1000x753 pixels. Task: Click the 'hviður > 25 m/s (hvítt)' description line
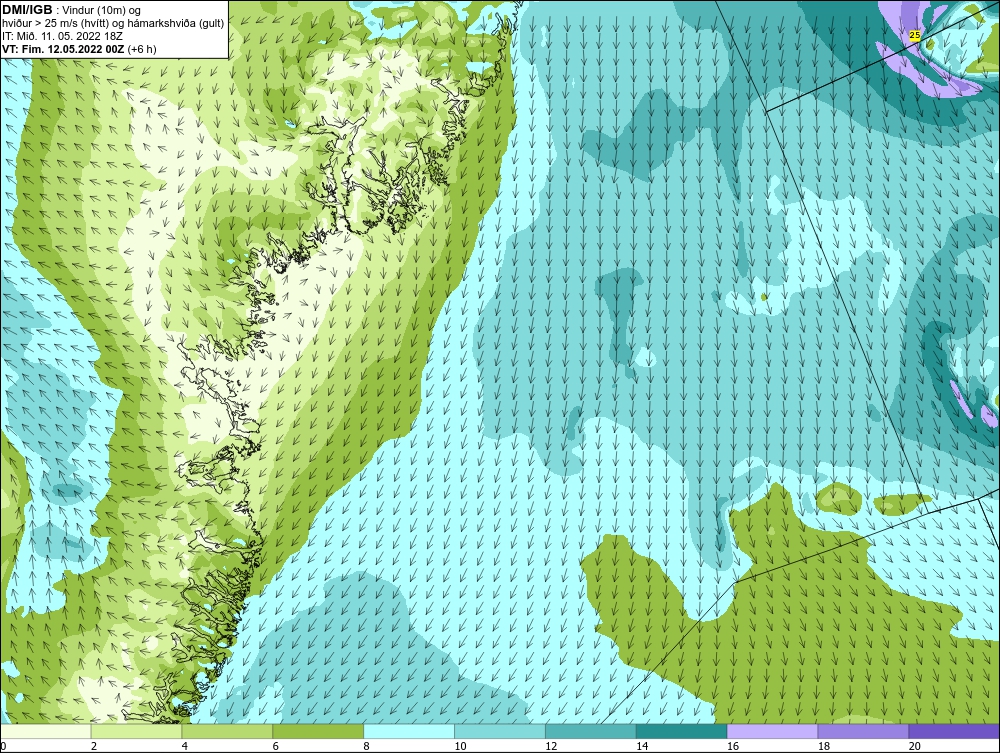point(113,23)
